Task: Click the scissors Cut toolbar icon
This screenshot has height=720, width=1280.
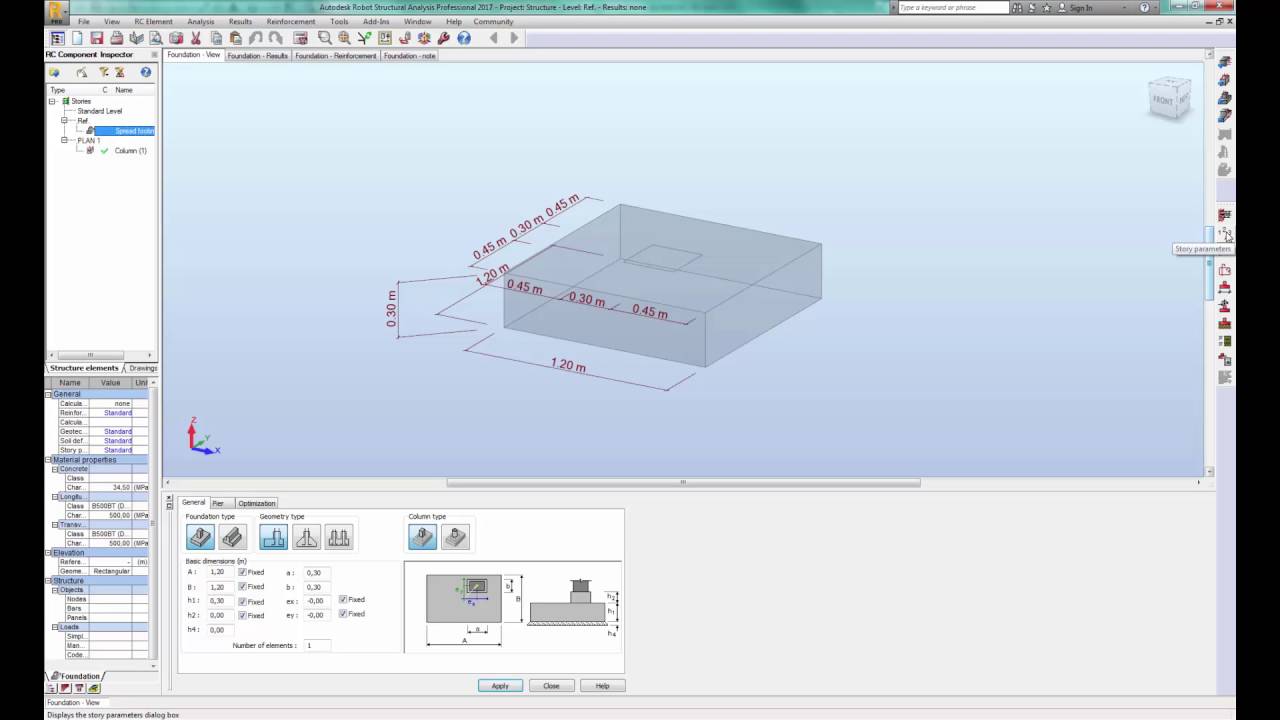Action: point(196,38)
